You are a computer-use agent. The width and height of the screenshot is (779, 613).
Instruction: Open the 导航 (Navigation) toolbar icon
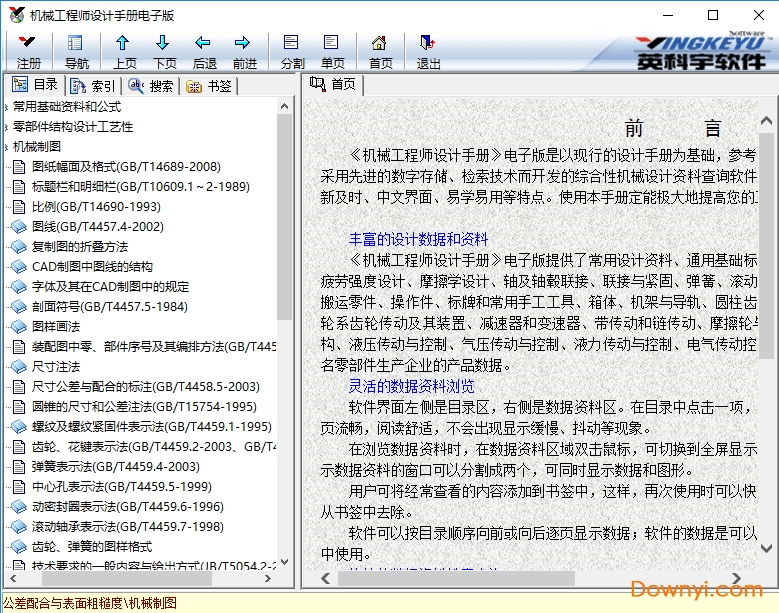coord(76,44)
